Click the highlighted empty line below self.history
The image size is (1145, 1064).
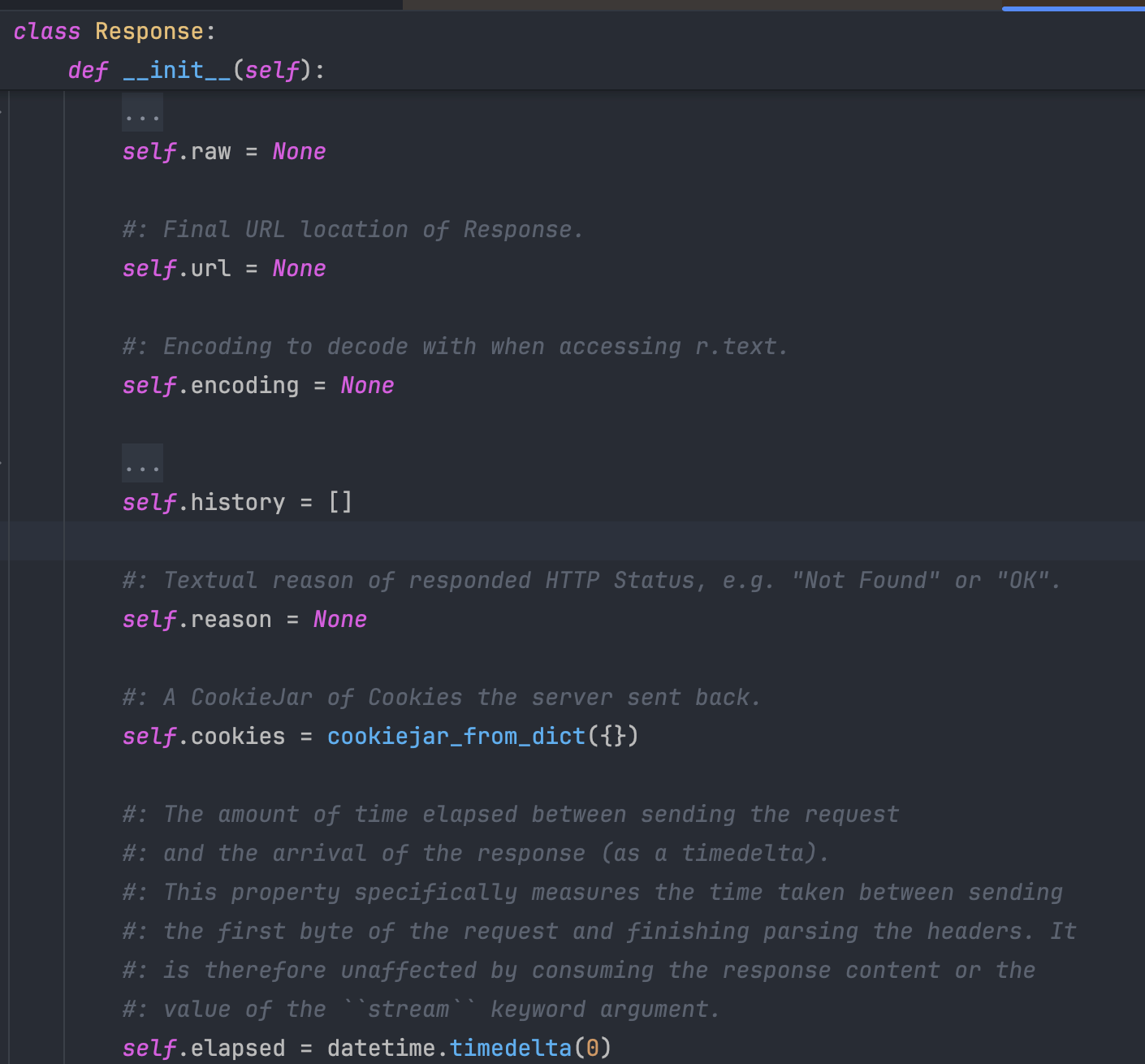[568, 541]
